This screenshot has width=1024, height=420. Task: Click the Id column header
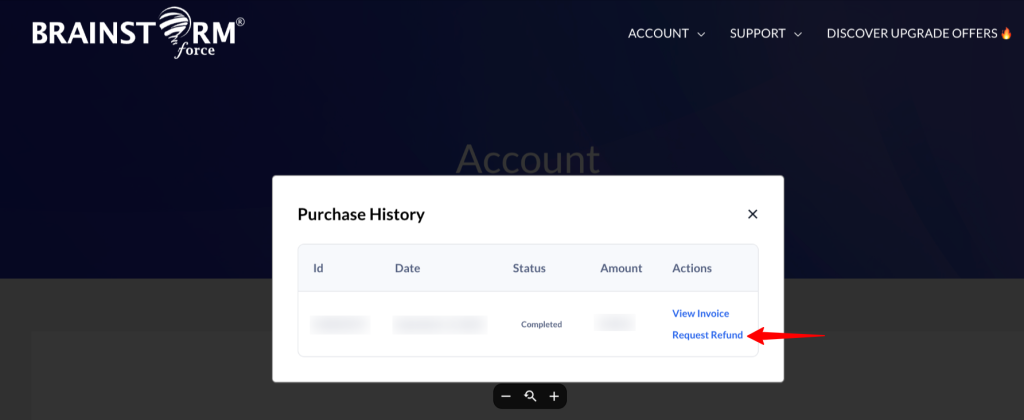click(x=318, y=269)
